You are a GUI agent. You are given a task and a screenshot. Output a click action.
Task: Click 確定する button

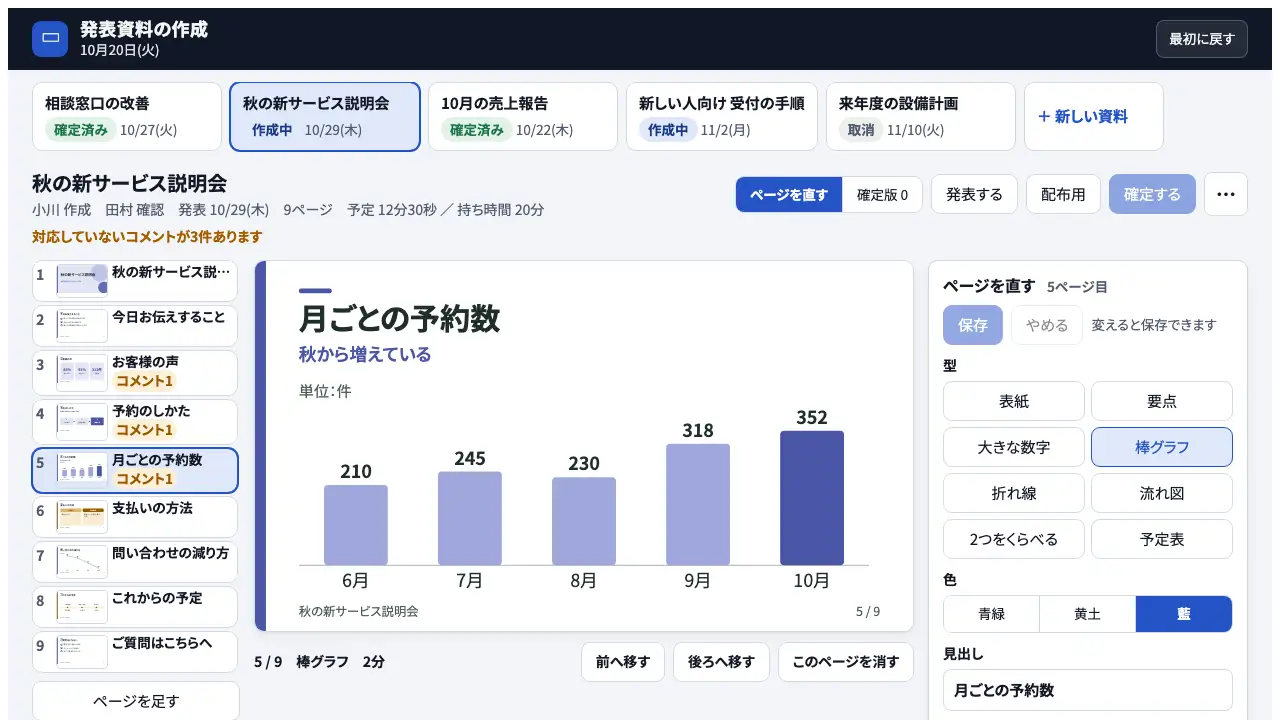pos(1152,194)
